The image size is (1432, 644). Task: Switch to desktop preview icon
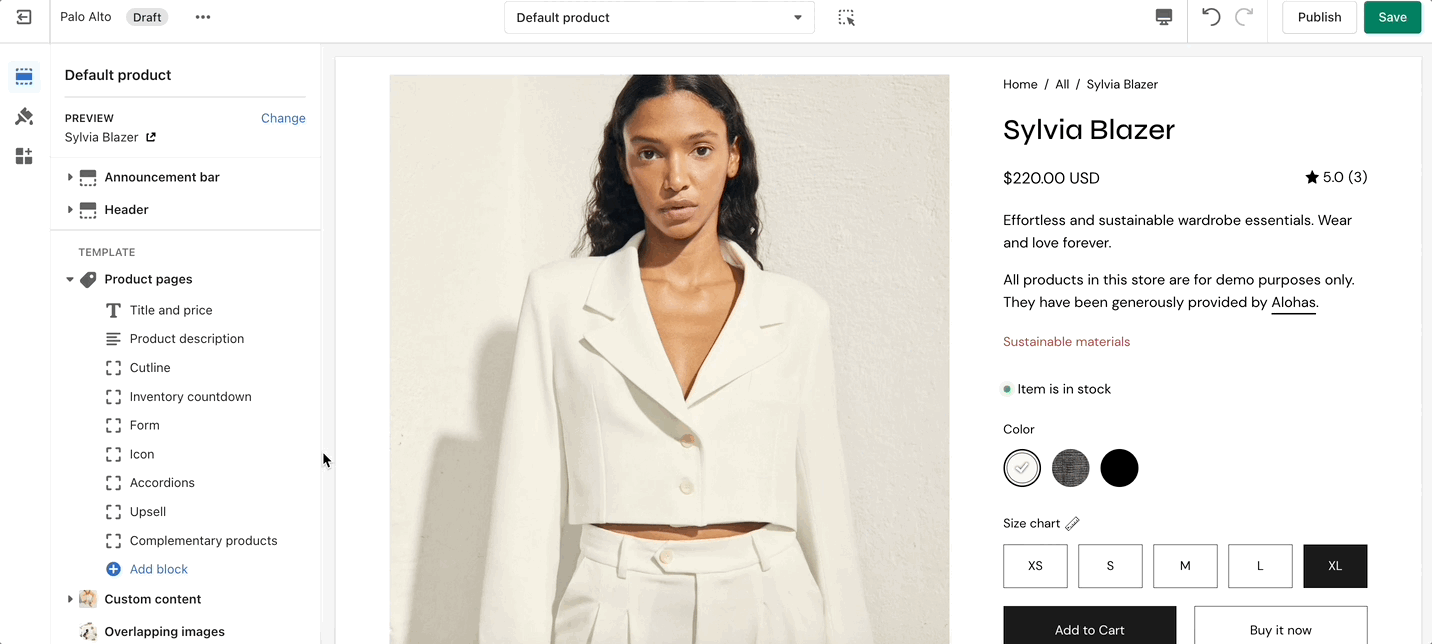coord(1163,17)
